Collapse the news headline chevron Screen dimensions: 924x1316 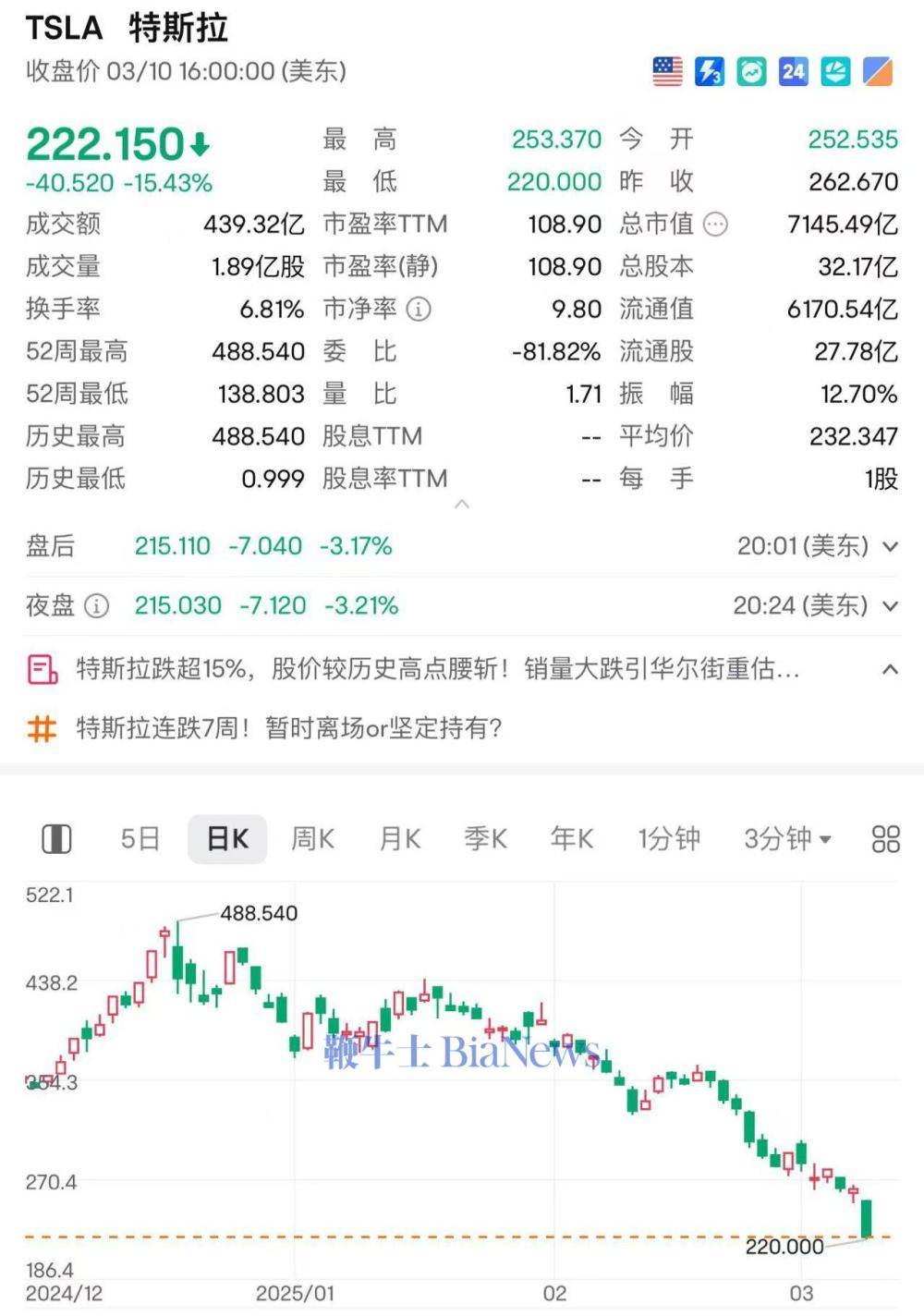coord(890,669)
